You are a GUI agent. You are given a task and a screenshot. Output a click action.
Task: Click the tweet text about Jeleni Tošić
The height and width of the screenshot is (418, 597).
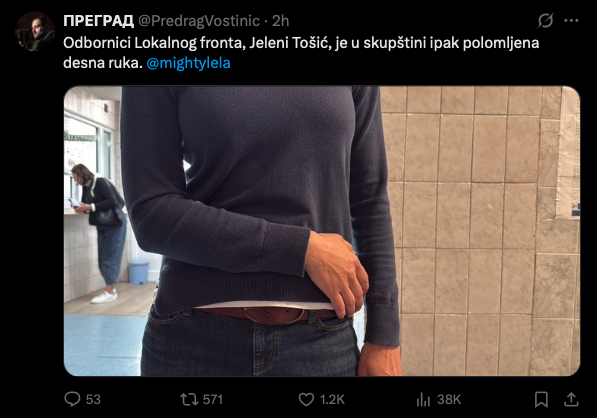tap(301, 53)
